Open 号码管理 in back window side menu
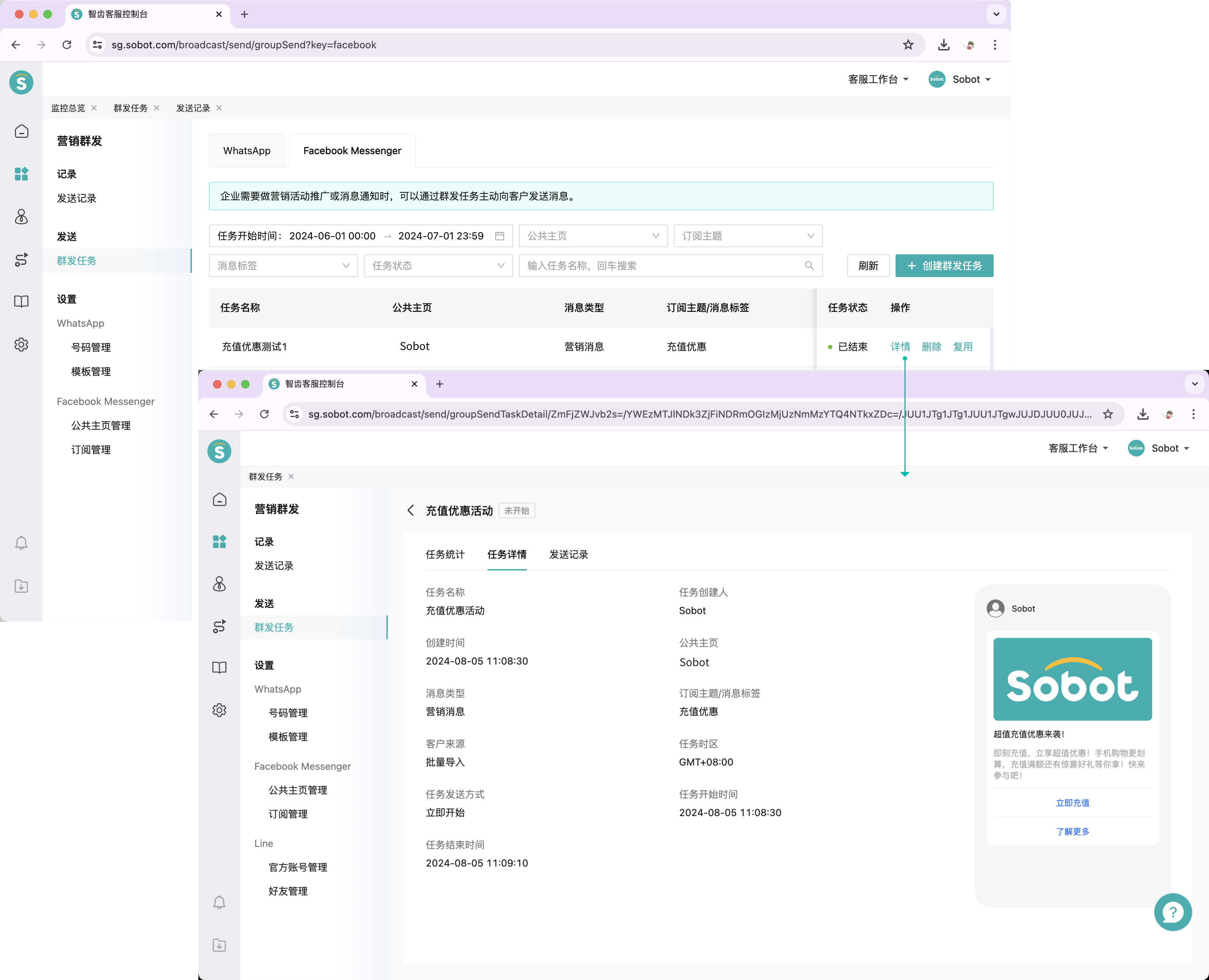Image resolution: width=1209 pixels, height=980 pixels. click(91, 347)
